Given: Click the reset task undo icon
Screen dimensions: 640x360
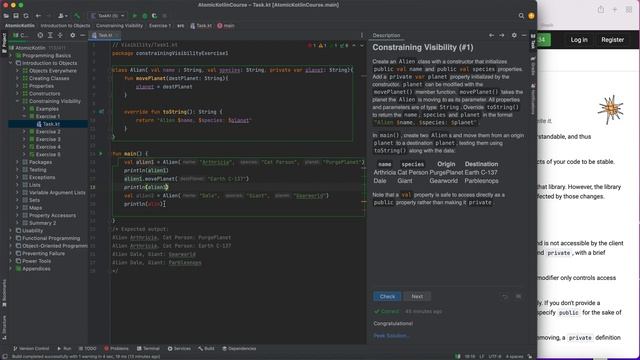Looking at the screenshot, I should pyautogui.click(x=505, y=297).
